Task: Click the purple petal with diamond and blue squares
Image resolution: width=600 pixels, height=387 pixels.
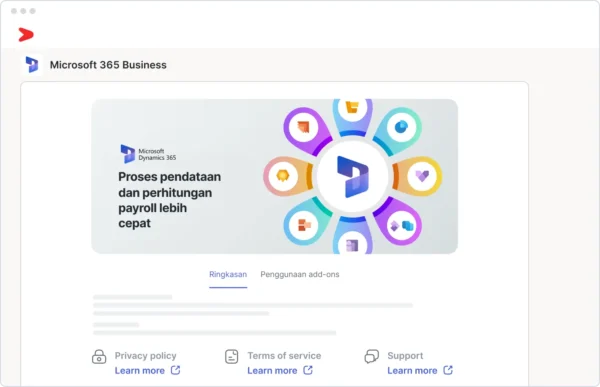Action: 401,226
